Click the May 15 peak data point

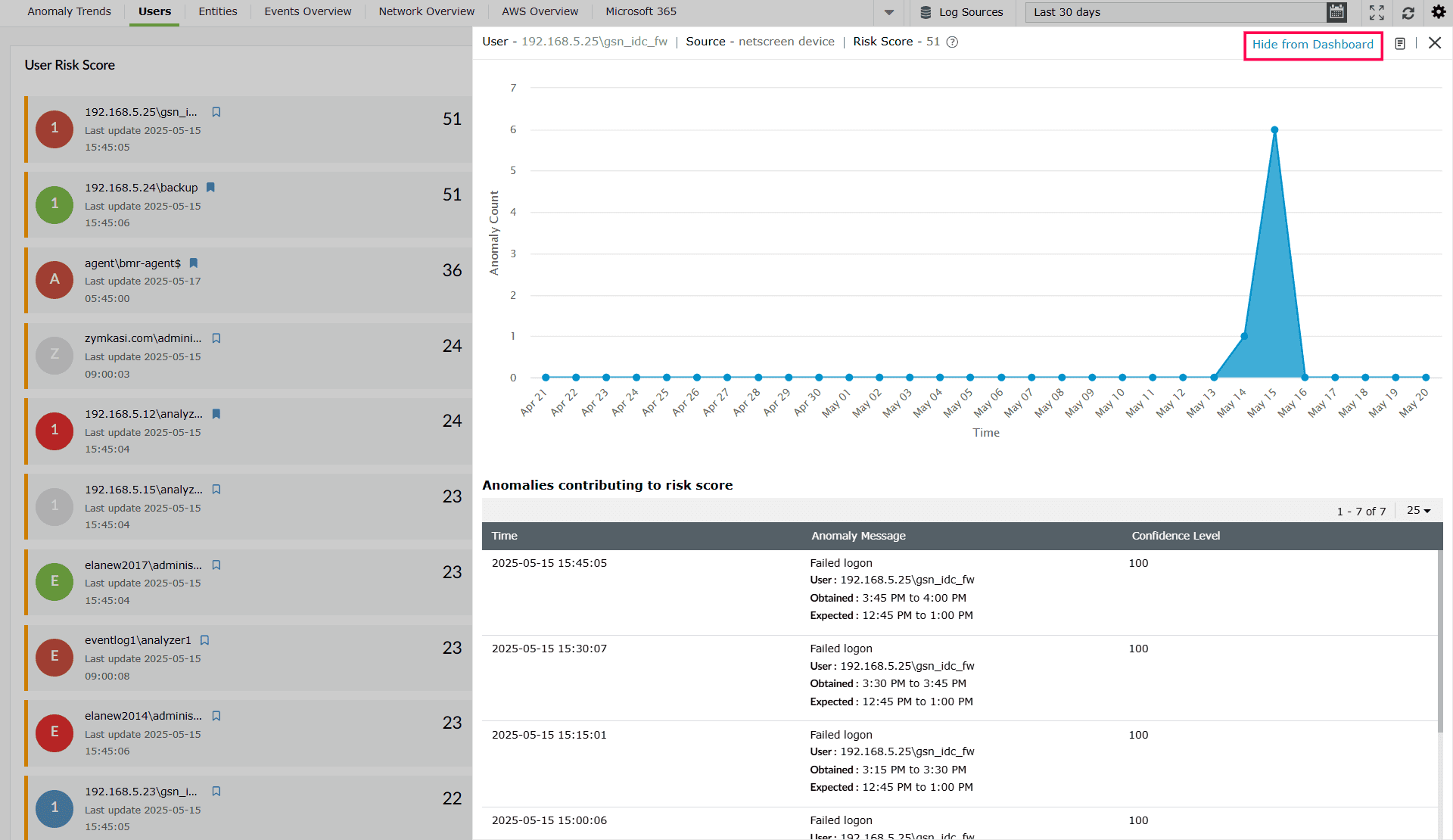(x=1274, y=130)
